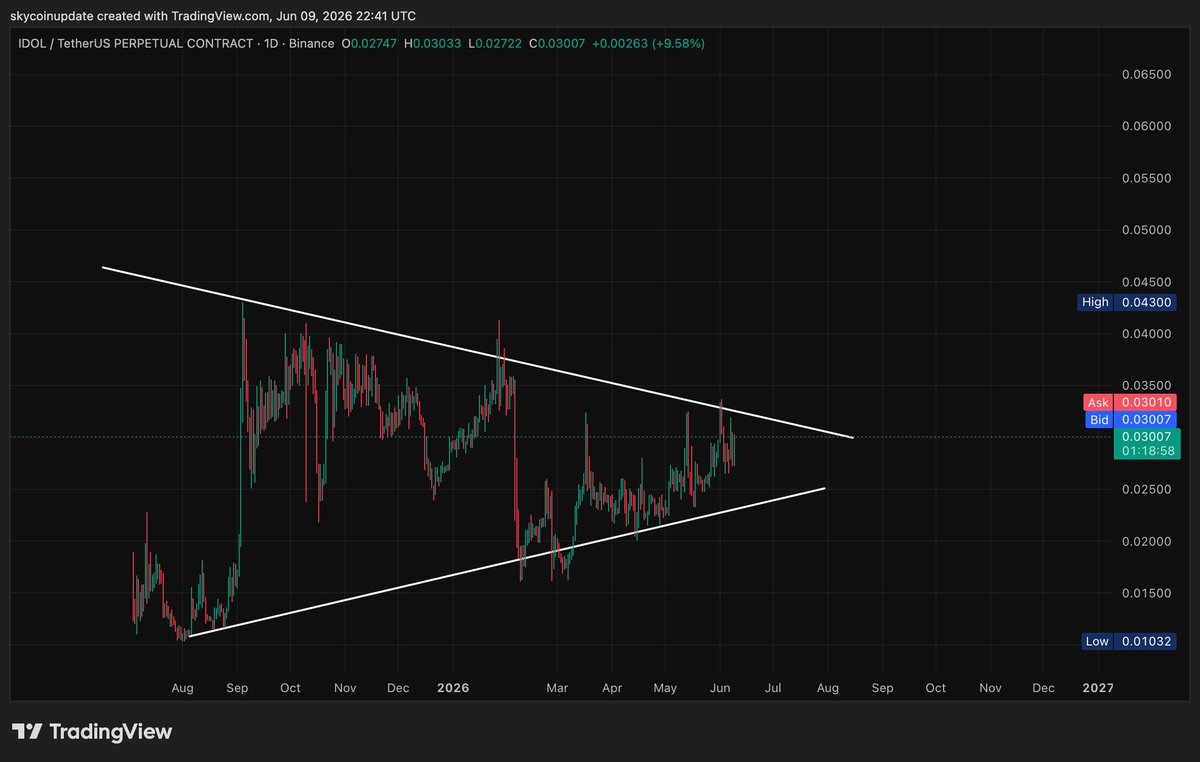Click the 0.02000 price axis value
This screenshot has height=762, width=1200.
click(1145, 541)
